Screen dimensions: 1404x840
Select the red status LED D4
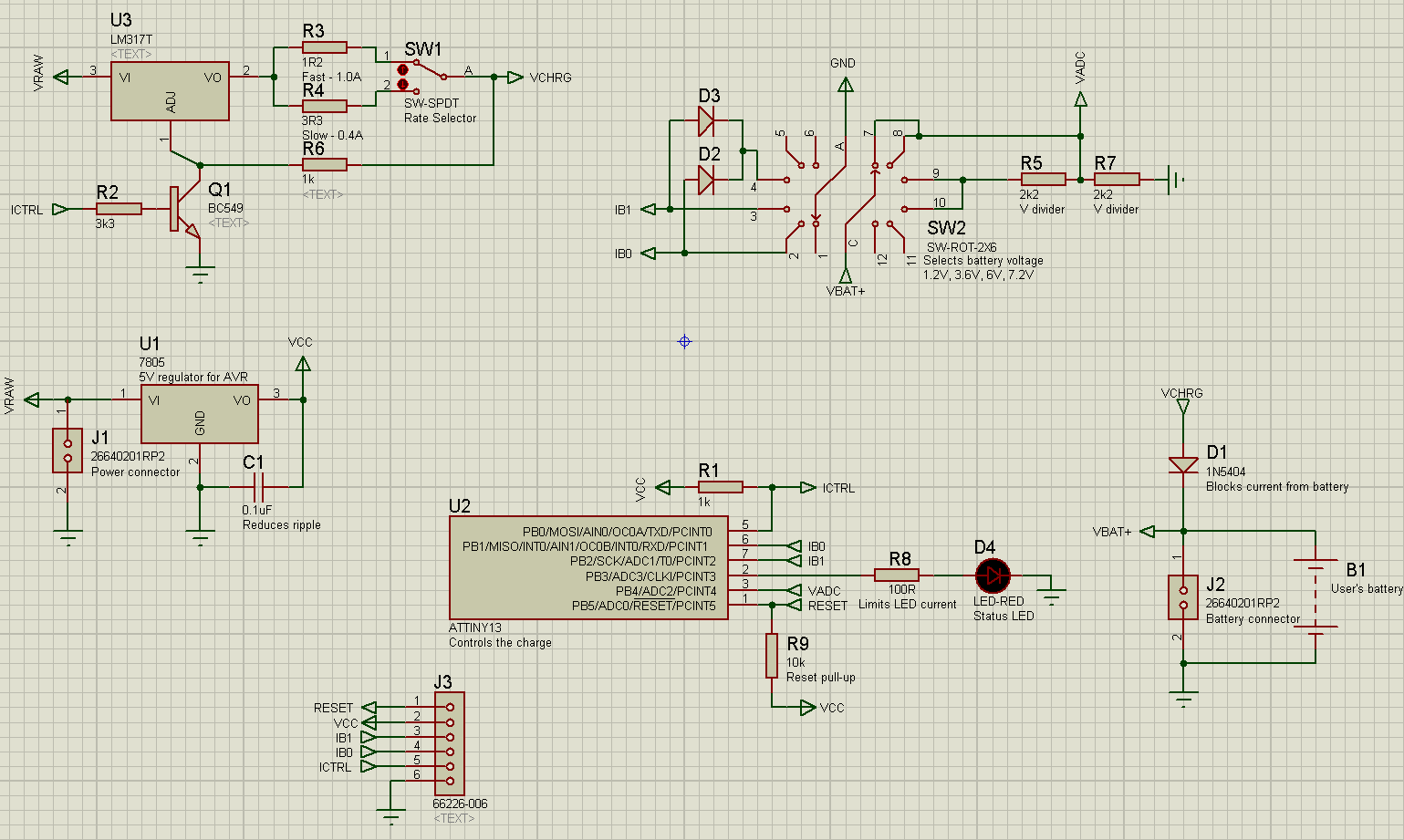click(x=993, y=576)
